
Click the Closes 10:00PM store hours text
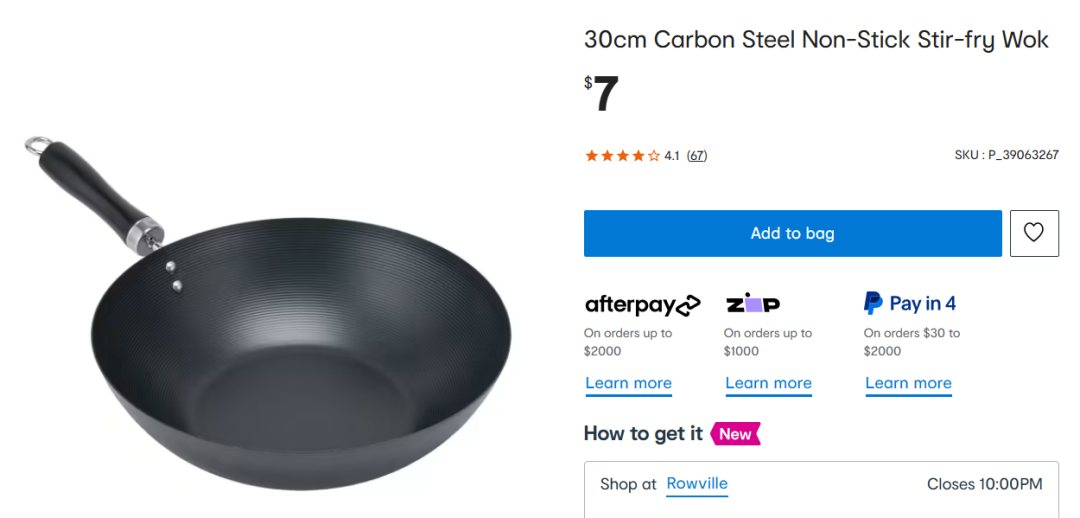[984, 484]
